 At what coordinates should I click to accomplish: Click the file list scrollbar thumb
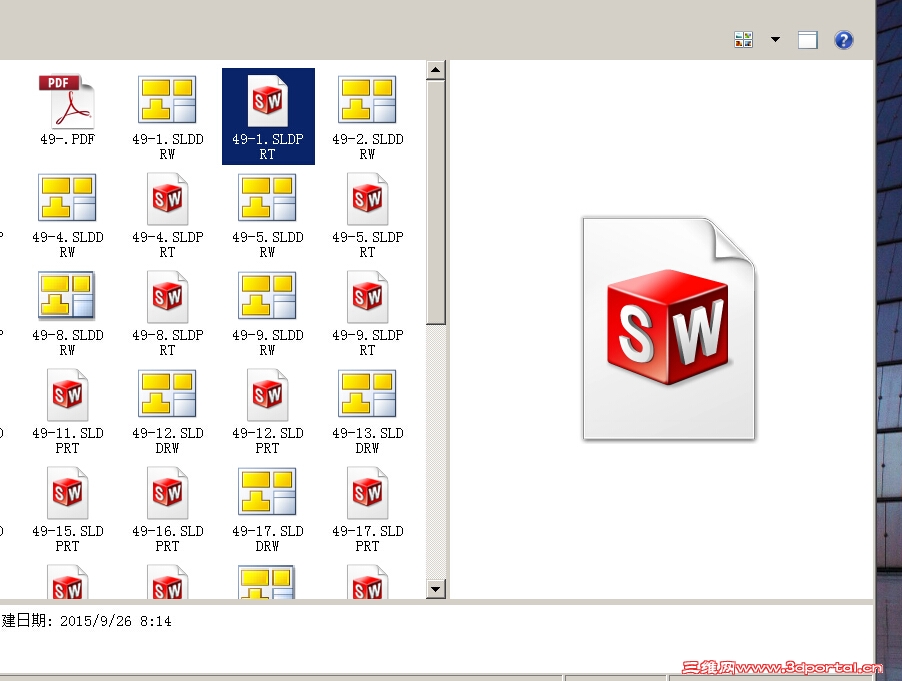point(435,202)
